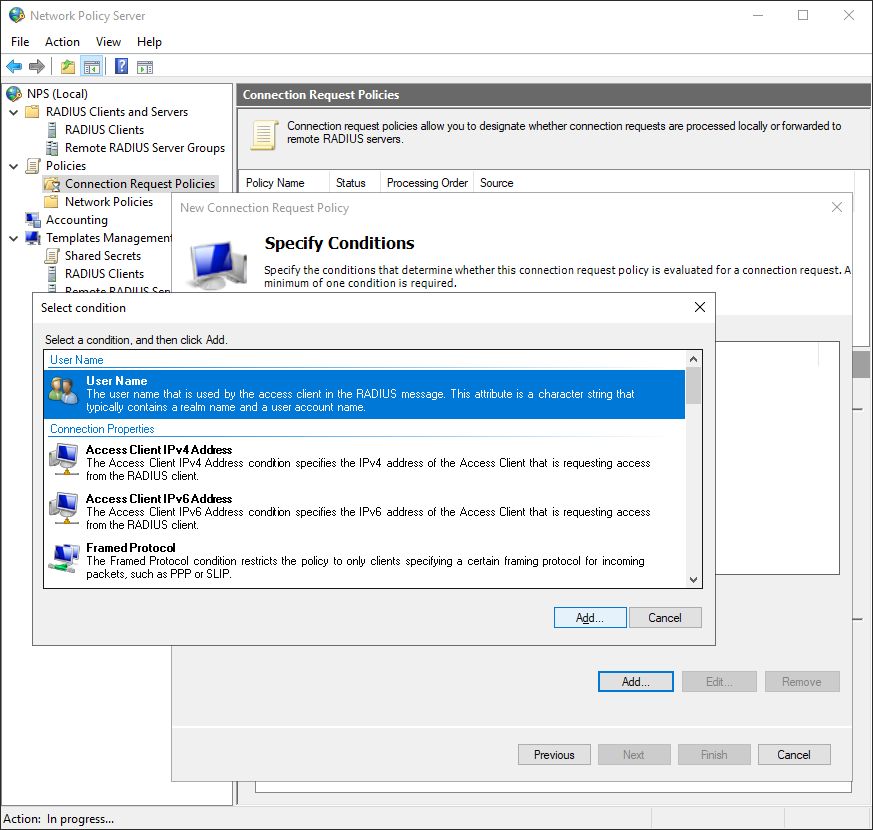Image resolution: width=873 pixels, height=830 pixels.
Task: Click the Up One Level folder icon
Action: [68, 67]
